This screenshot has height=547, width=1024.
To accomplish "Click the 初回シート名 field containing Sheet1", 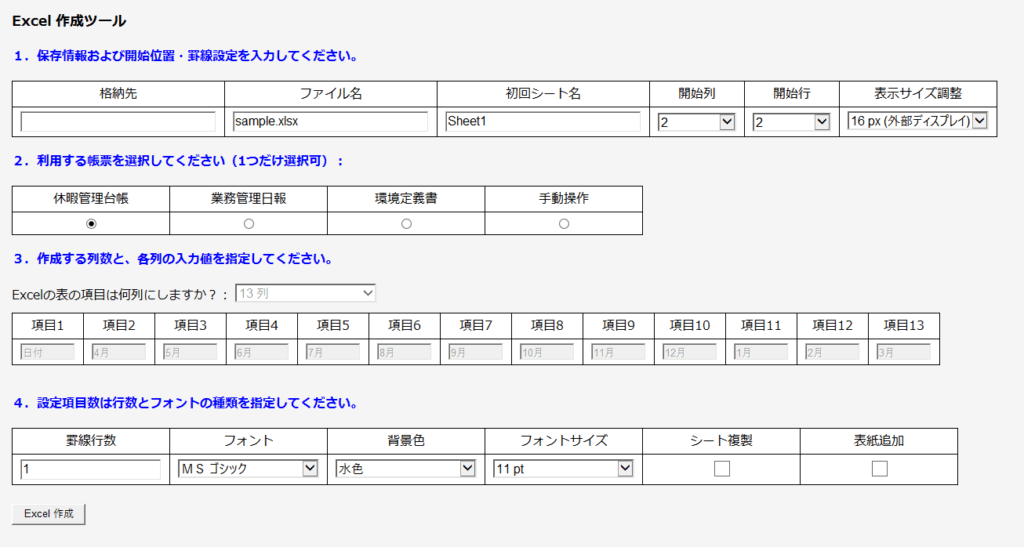I will click(543, 122).
